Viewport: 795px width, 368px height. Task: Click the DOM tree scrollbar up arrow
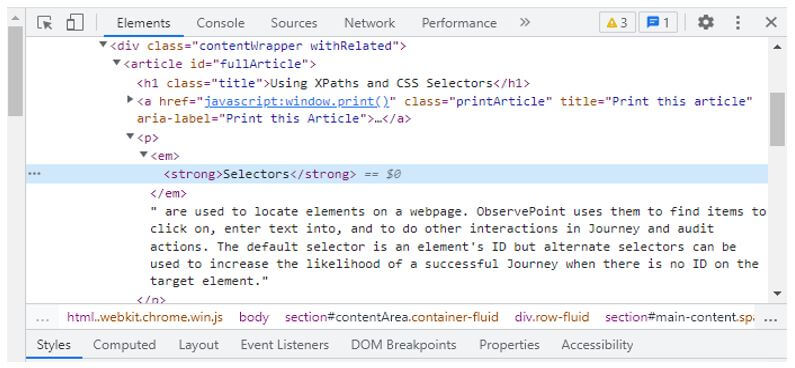click(777, 47)
